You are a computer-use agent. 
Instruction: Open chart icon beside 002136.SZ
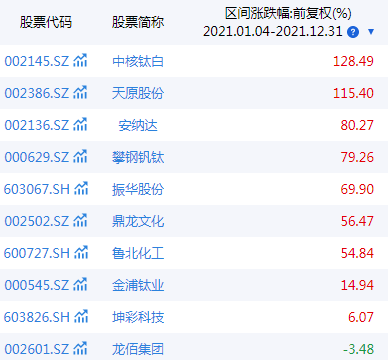click(80, 125)
